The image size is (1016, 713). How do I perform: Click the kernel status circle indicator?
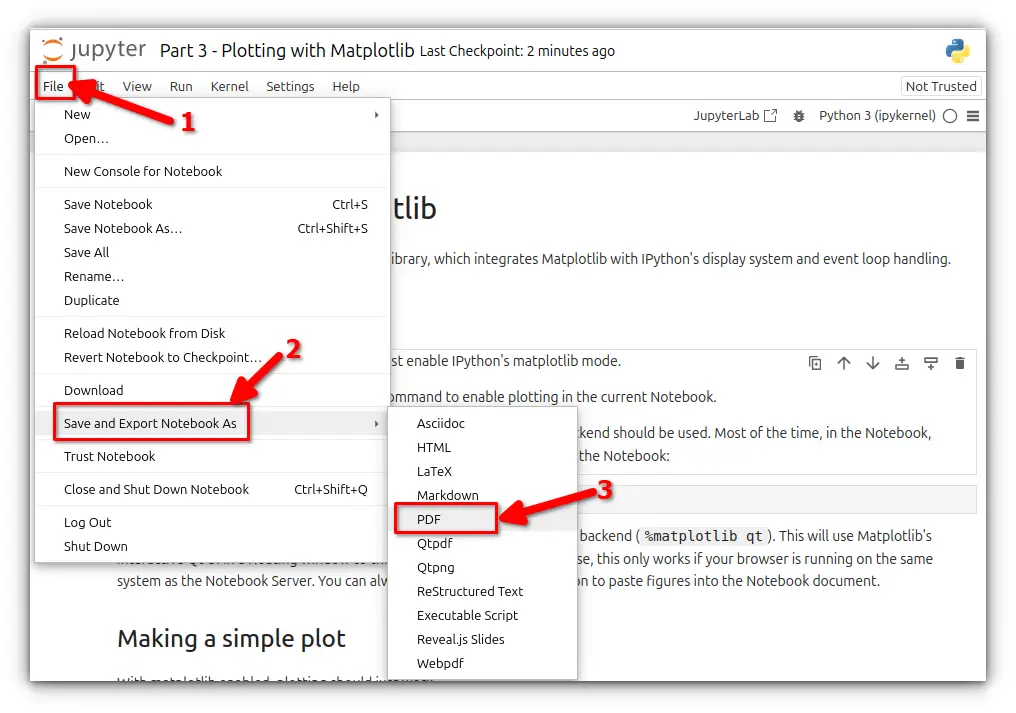pos(950,116)
